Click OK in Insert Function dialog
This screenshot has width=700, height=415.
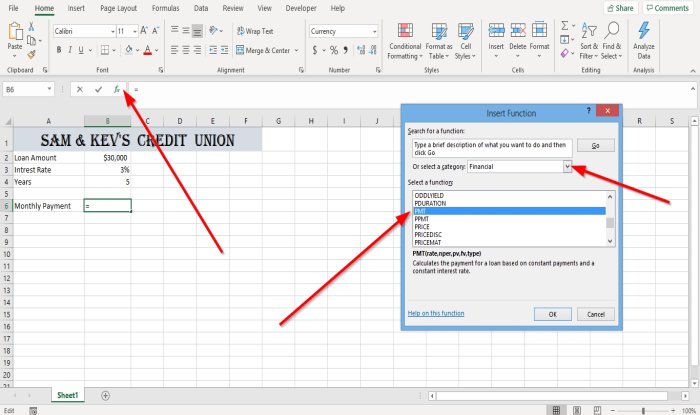(553, 314)
